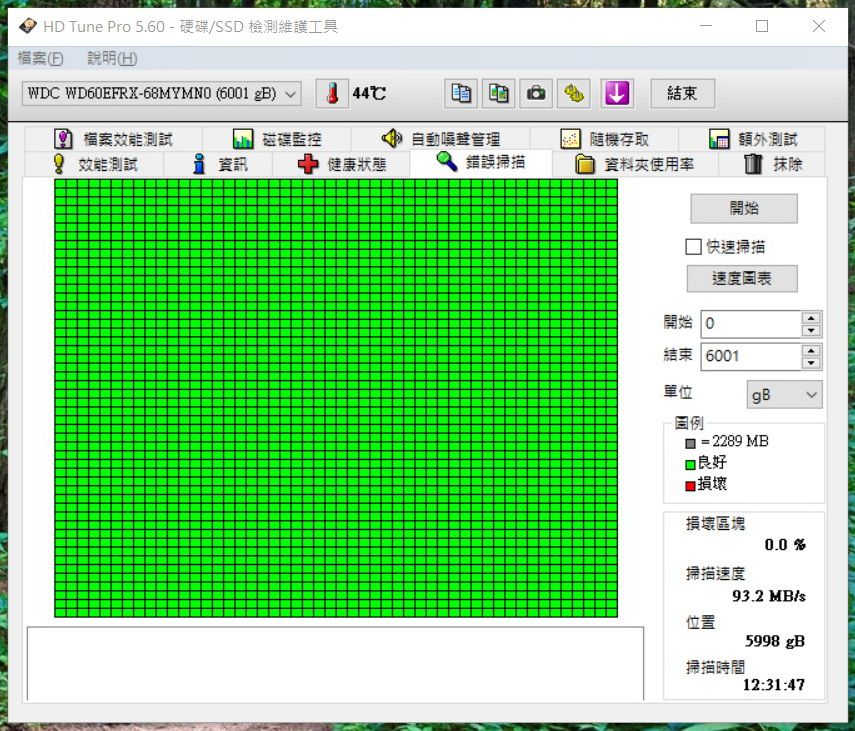Open the 資料夾使用率 tab
The height and width of the screenshot is (731, 855).
635,164
